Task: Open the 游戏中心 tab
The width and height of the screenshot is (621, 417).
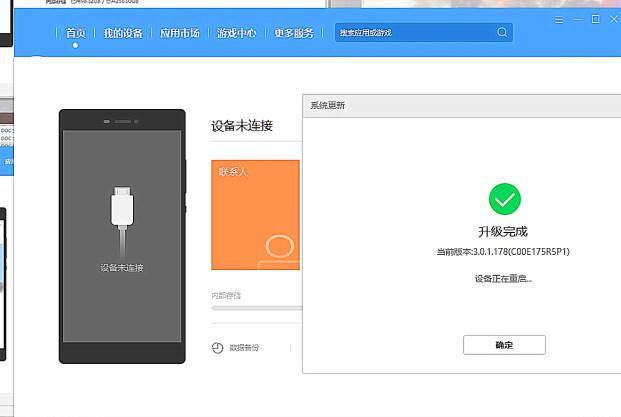Action: click(x=236, y=33)
